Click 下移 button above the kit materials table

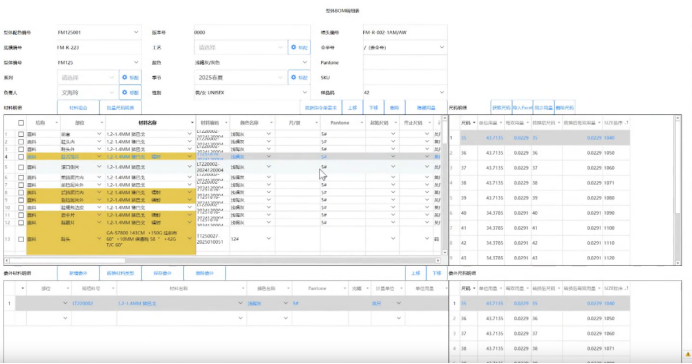point(437,274)
